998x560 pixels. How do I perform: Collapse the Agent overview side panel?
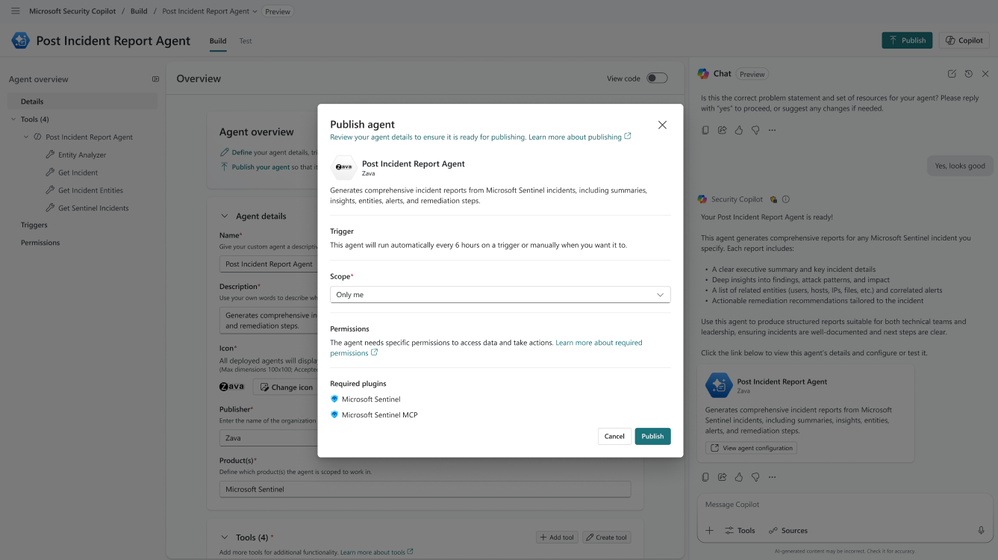coord(155,79)
